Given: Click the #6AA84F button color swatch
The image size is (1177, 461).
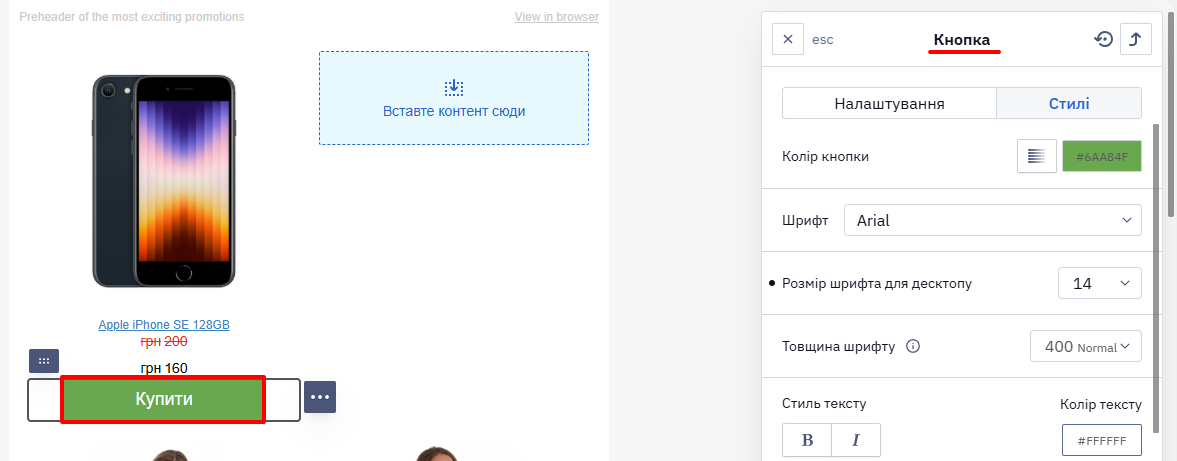Looking at the screenshot, I should 1102,156.
